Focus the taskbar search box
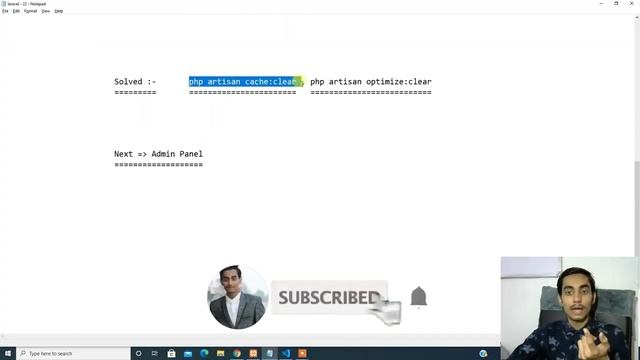The image size is (640, 360). 73,353
